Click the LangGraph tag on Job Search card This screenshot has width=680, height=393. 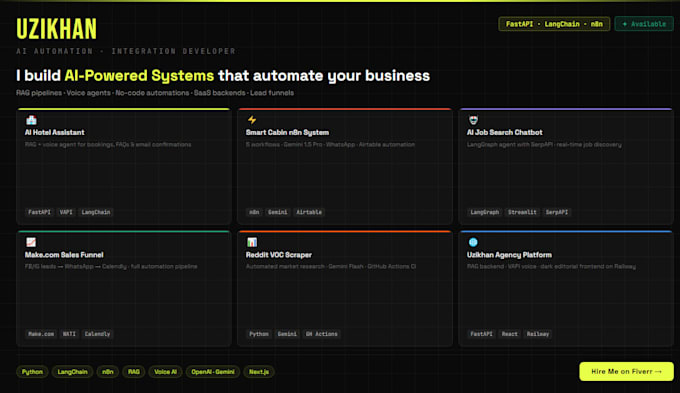click(x=485, y=212)
